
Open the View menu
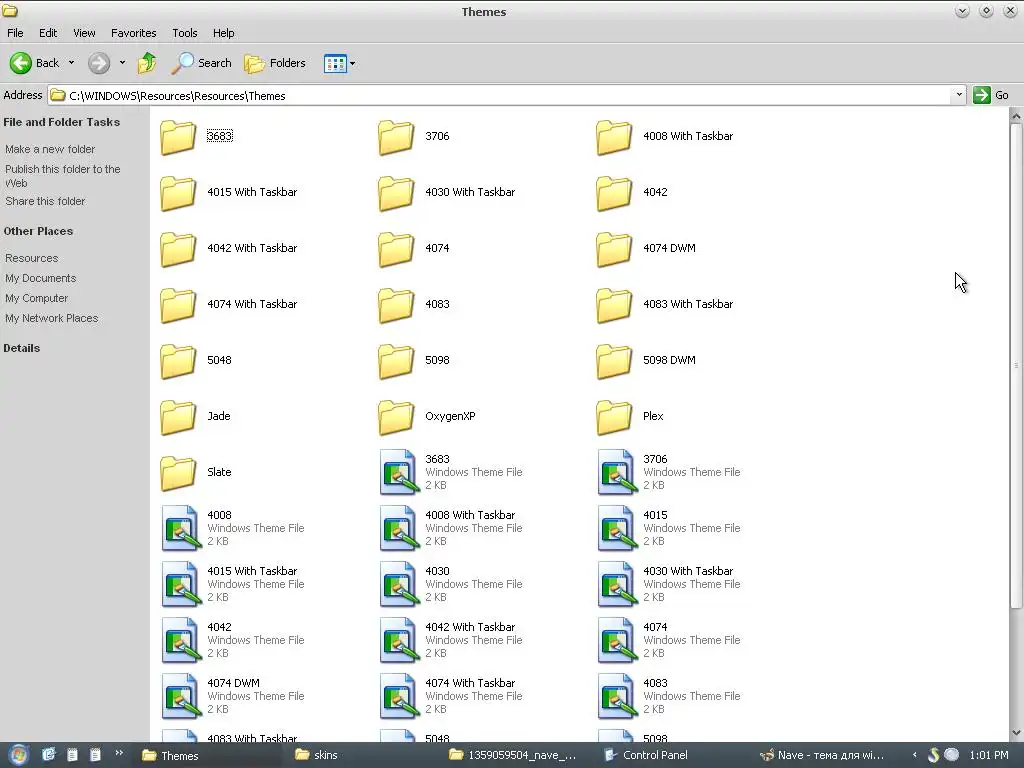point(84,33)
